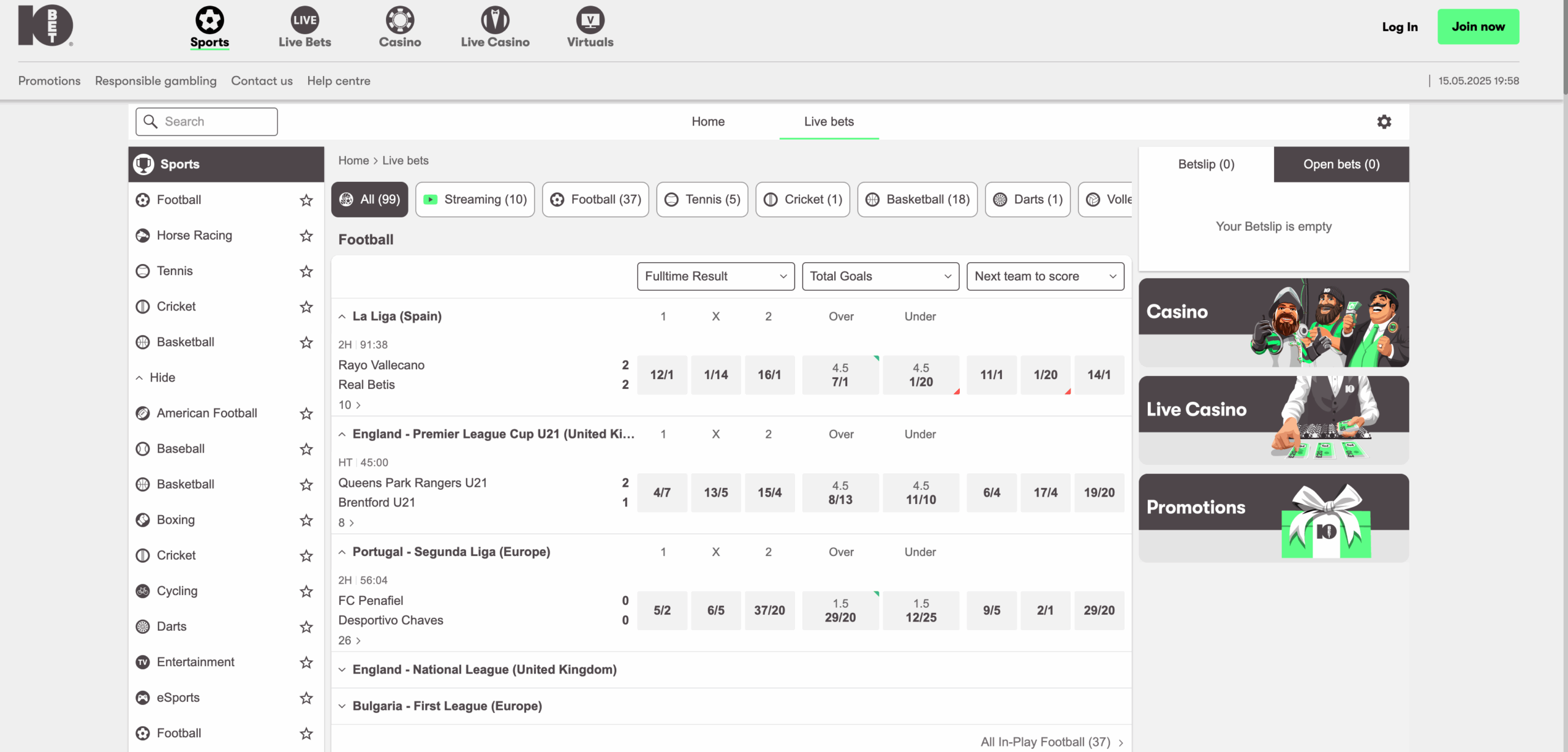
Task: Click the Join now button
Action: point(1478,26)
